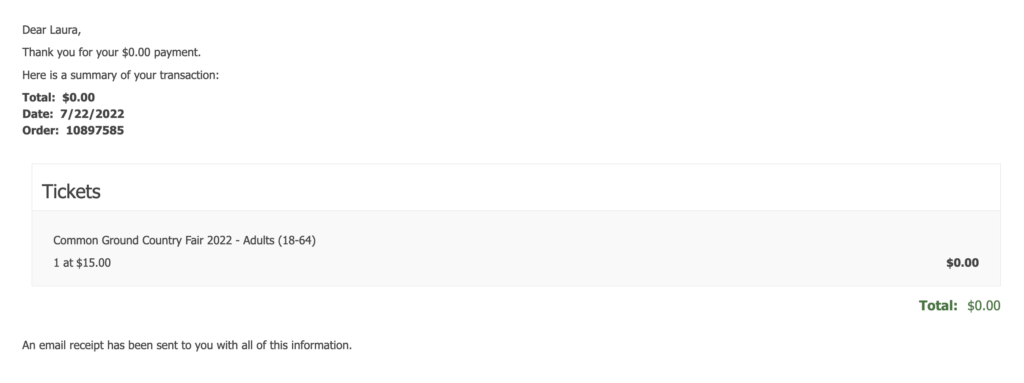1024x383 pixels.
Task: Click the order number 10897585
Action: 95,130
